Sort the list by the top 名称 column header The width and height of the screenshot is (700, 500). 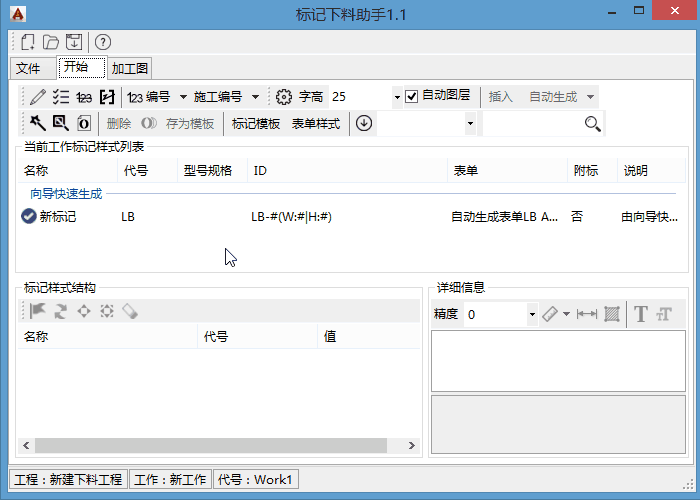tap(67, 171)
